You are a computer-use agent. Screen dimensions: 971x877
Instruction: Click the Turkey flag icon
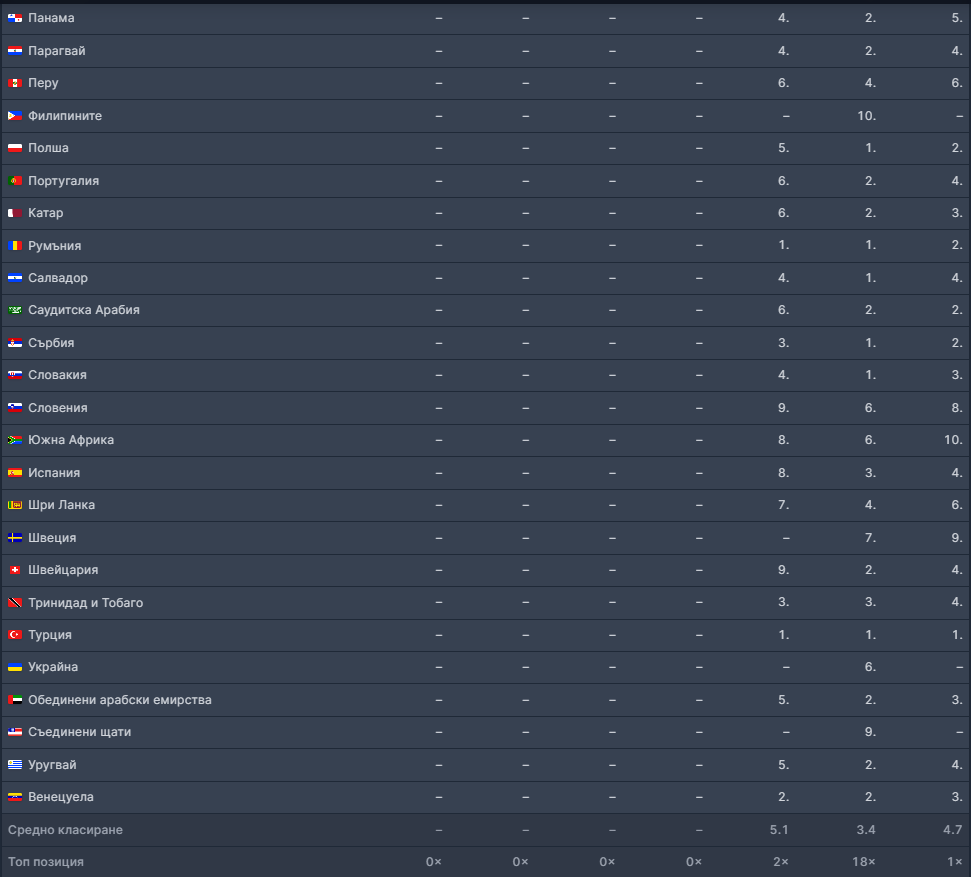[15, 635]
